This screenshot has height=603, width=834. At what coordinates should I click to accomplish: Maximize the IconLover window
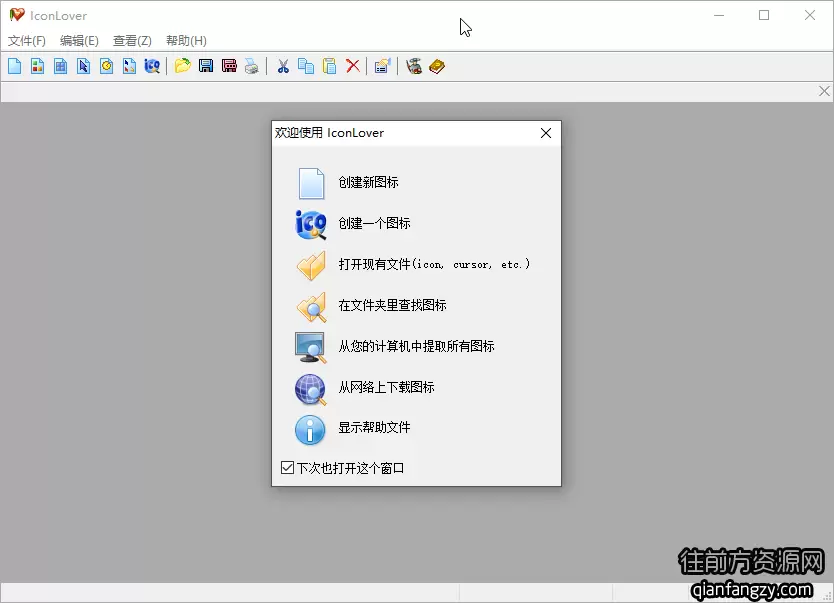(x=764, y=15)
